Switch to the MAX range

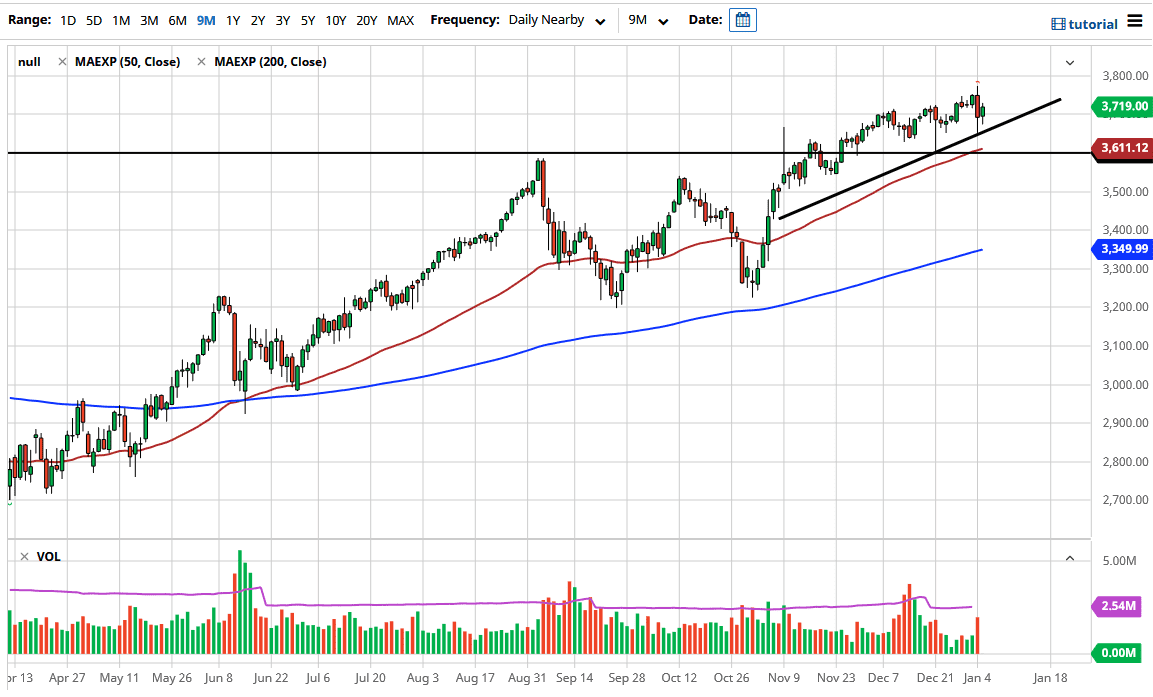pyautogui.click(x=400, y=19)
